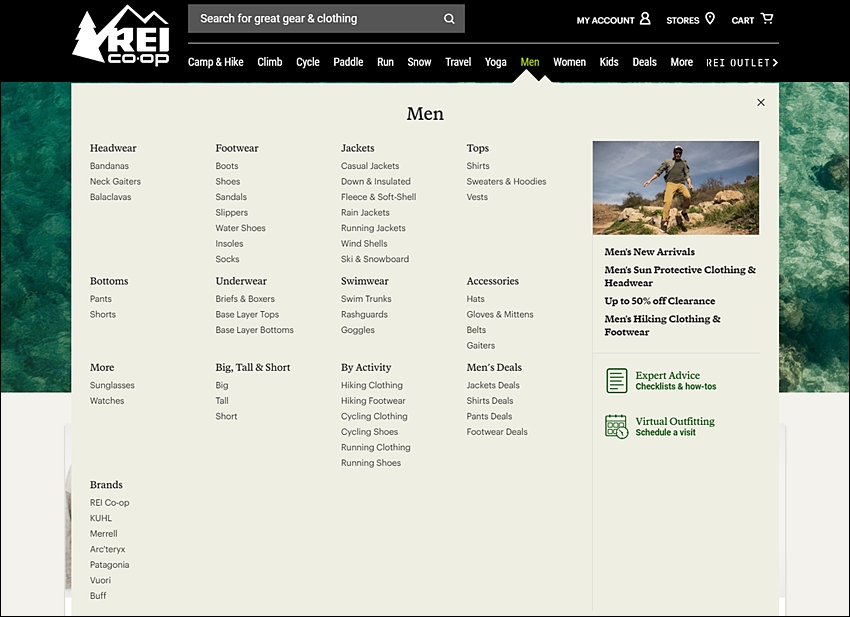Screen dimensions: 850x617
Task: Select Gaiters under Accessories
Action: point(480,345)
